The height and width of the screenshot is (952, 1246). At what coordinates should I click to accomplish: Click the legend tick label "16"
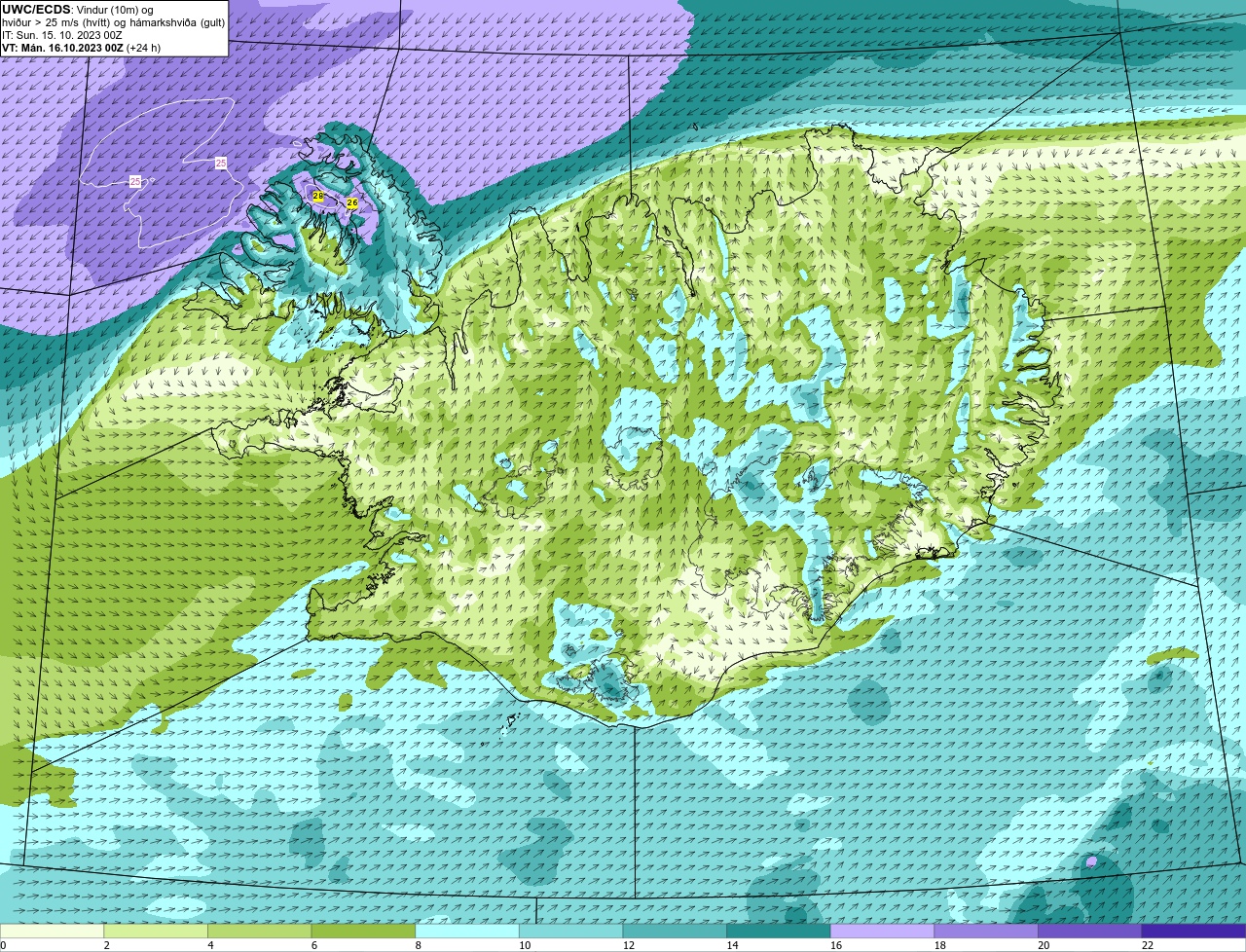click(836, 945)
